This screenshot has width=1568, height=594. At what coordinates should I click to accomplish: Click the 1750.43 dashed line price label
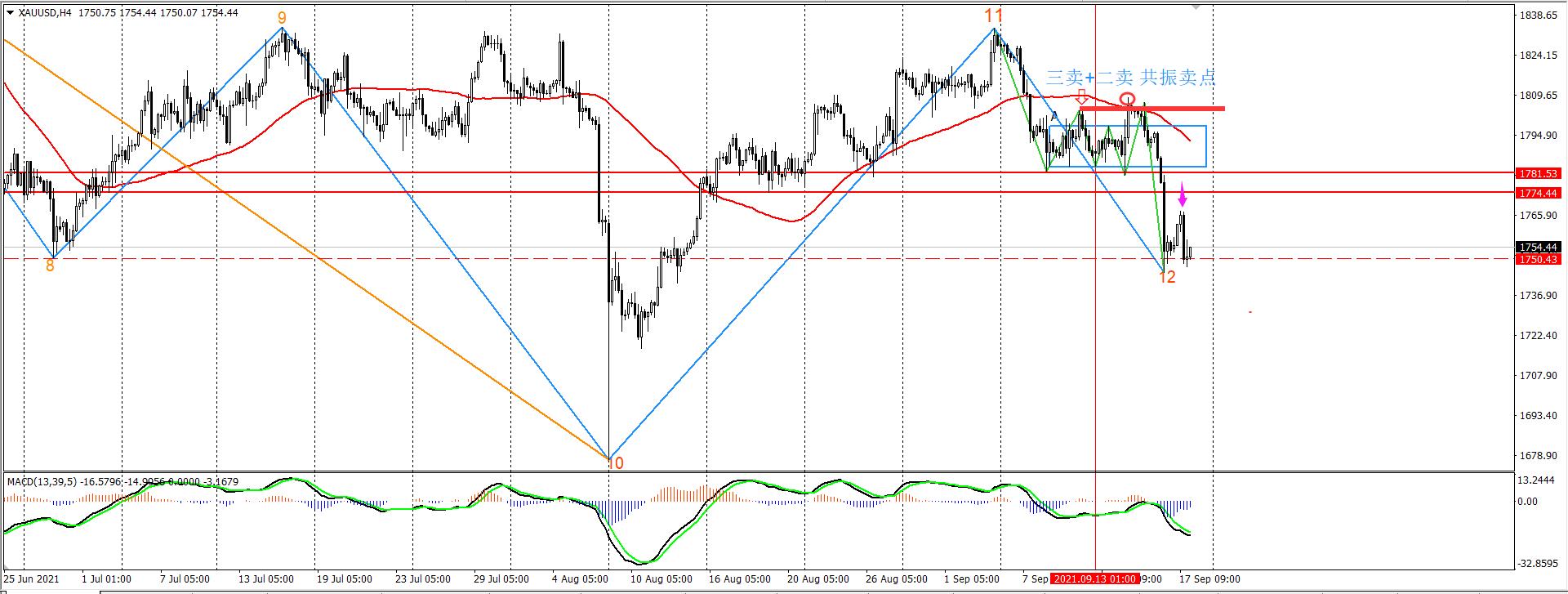click(x=1538, y=259)
